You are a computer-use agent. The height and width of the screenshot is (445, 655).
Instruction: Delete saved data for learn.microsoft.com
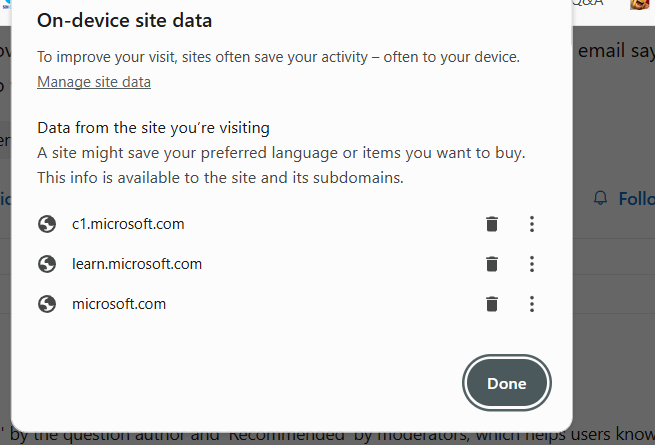click(492, 264)
